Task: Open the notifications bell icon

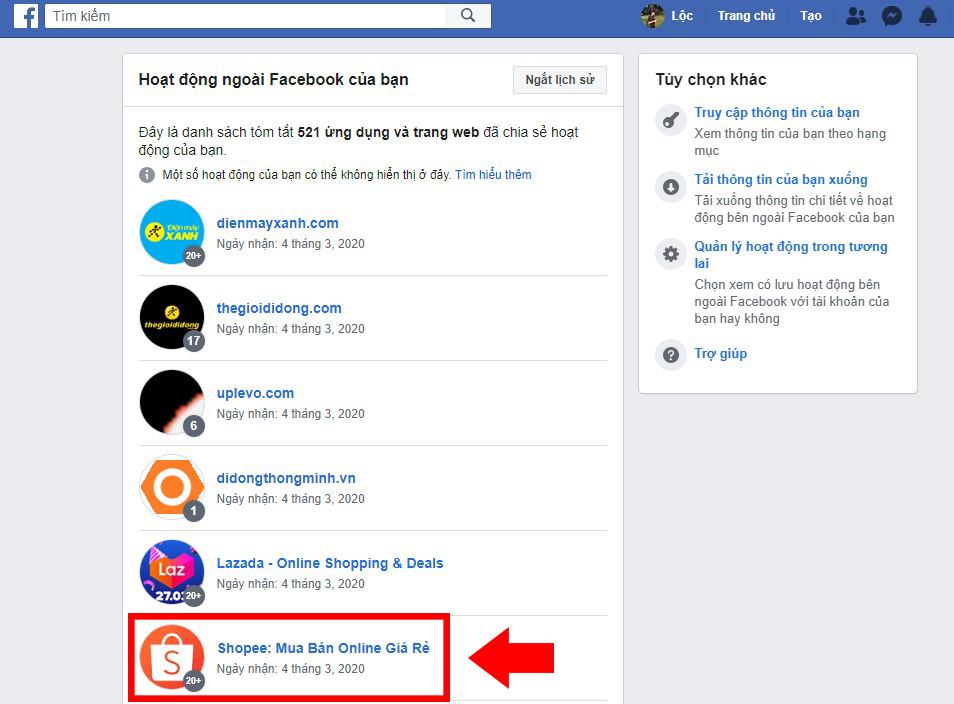Action: pos(928,16)
